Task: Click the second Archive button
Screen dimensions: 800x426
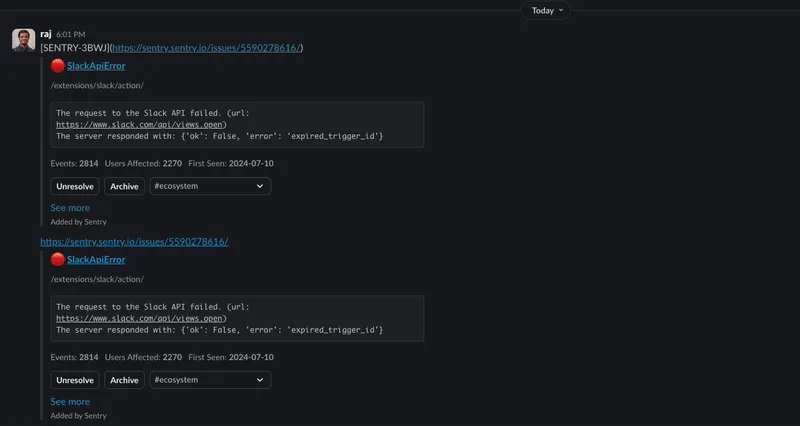Action: click(124, 380)
